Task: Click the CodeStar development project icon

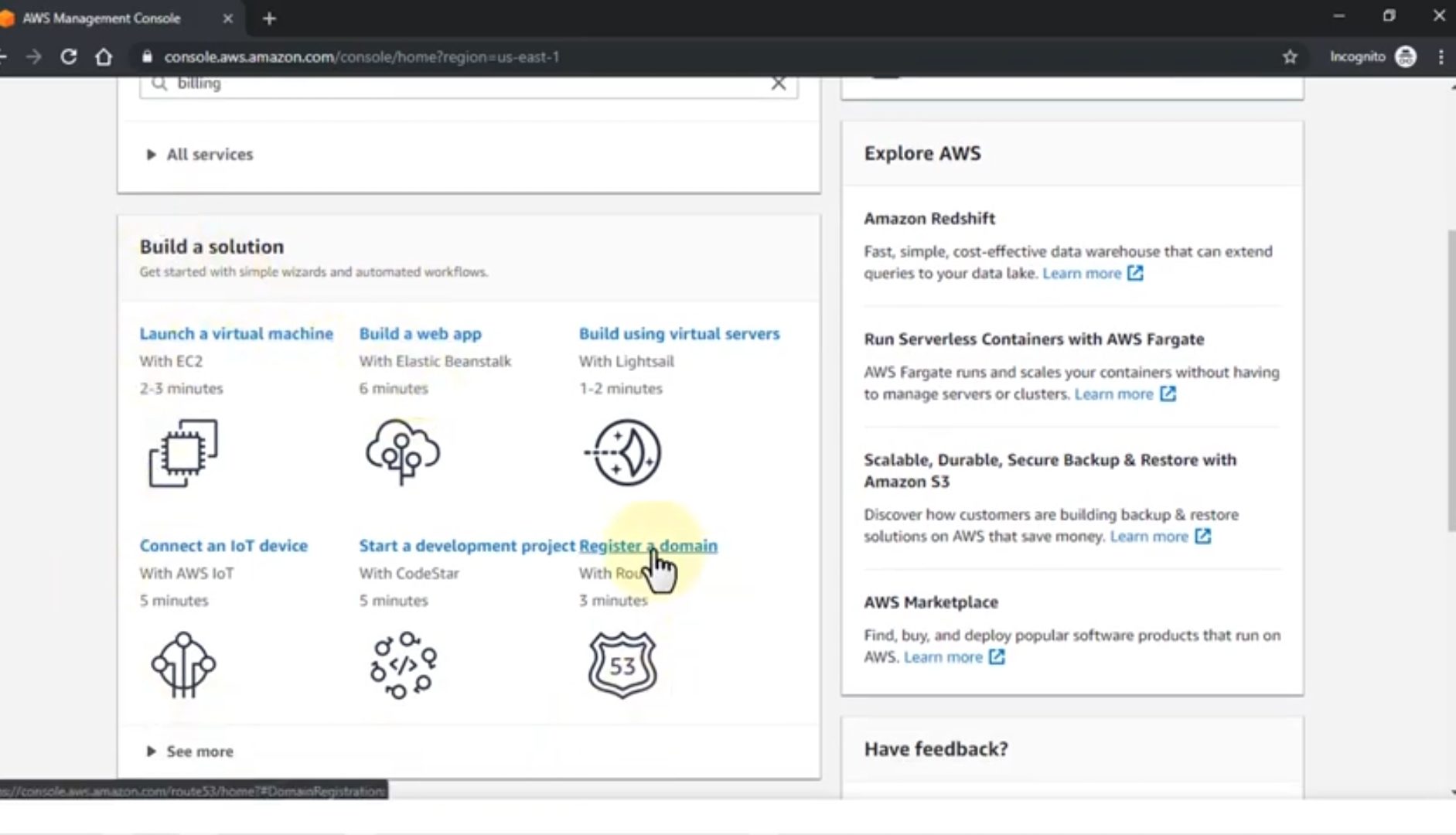Action: click(403, 666)
